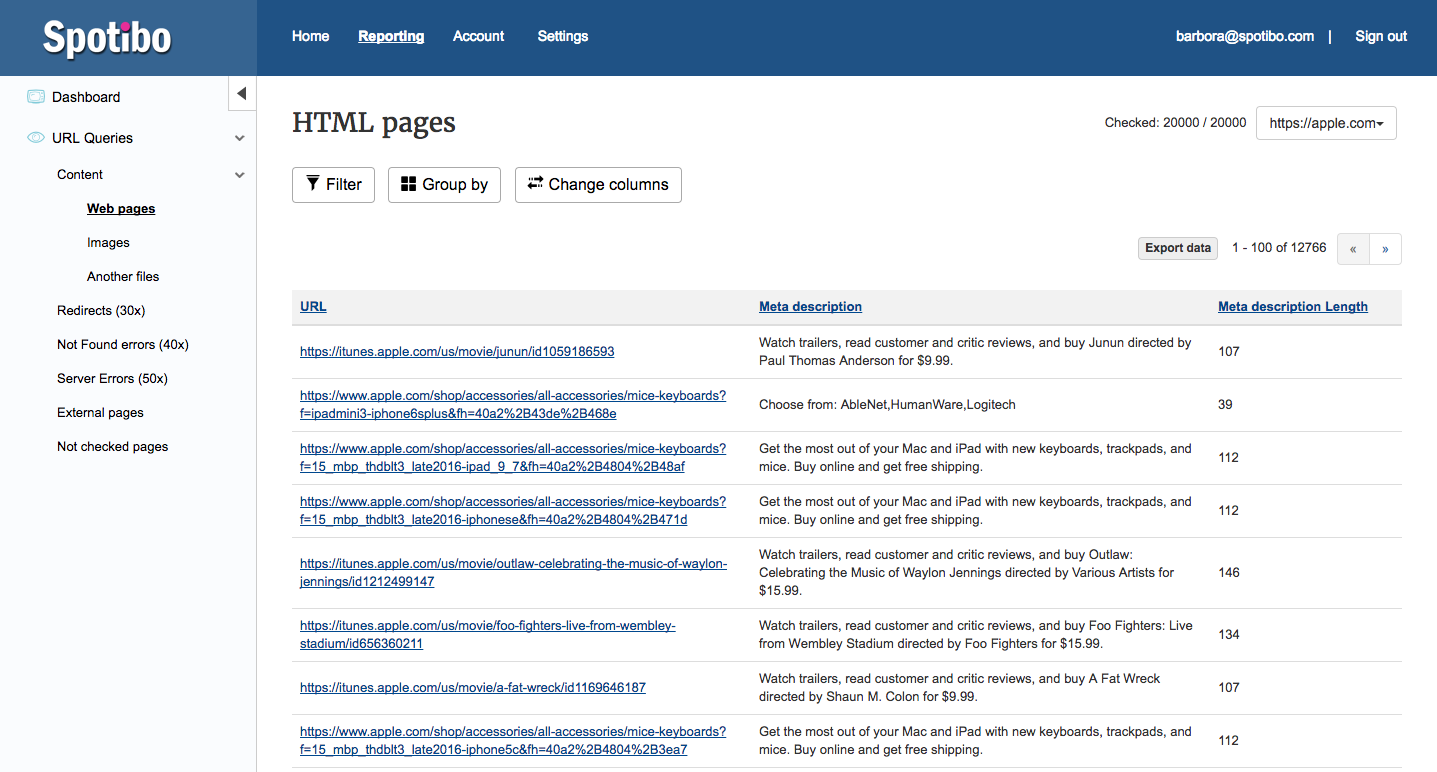Open the late2016-iphone5c mice-keyboards URL

513,741
